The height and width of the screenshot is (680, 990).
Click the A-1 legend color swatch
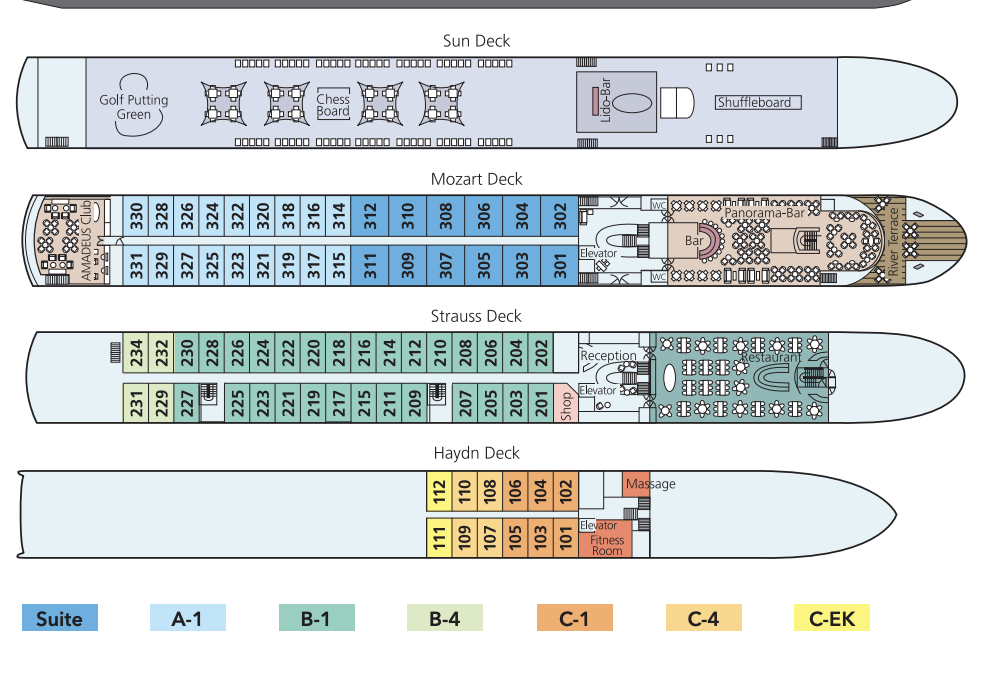[x=188, y=617]
